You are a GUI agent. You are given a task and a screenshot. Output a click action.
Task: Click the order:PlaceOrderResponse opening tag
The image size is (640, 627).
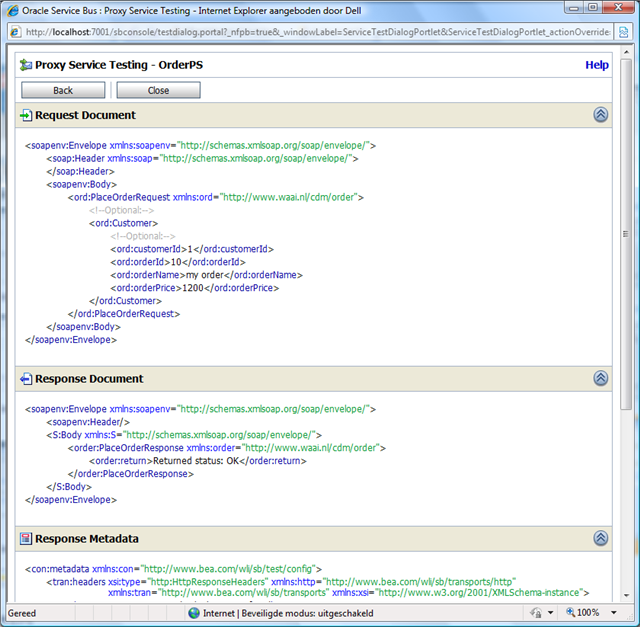[227, 448]
